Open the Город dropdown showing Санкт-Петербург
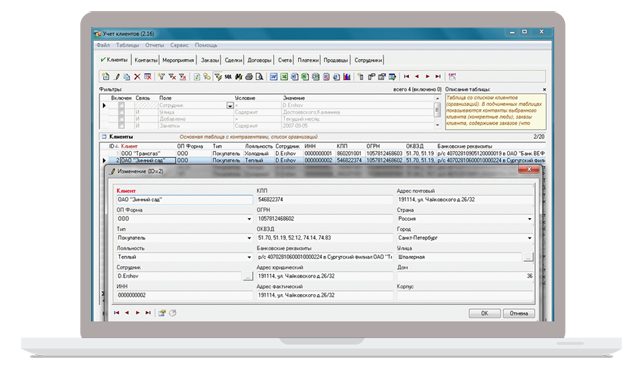Viewport: 640px width, 366px height. point(529,238)
